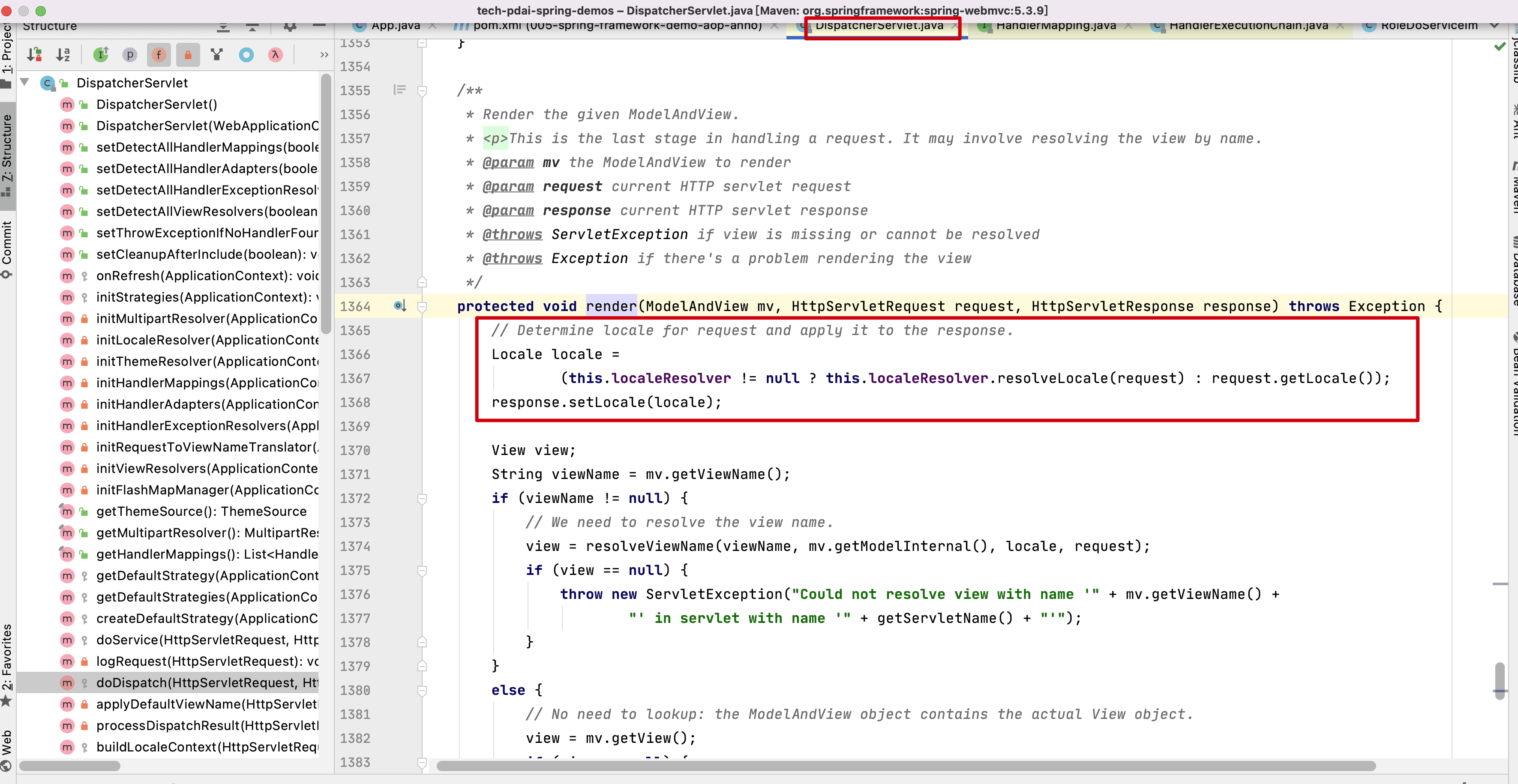Click Sort by Visibility icon
1518x784 pixels.
[34, 55]
